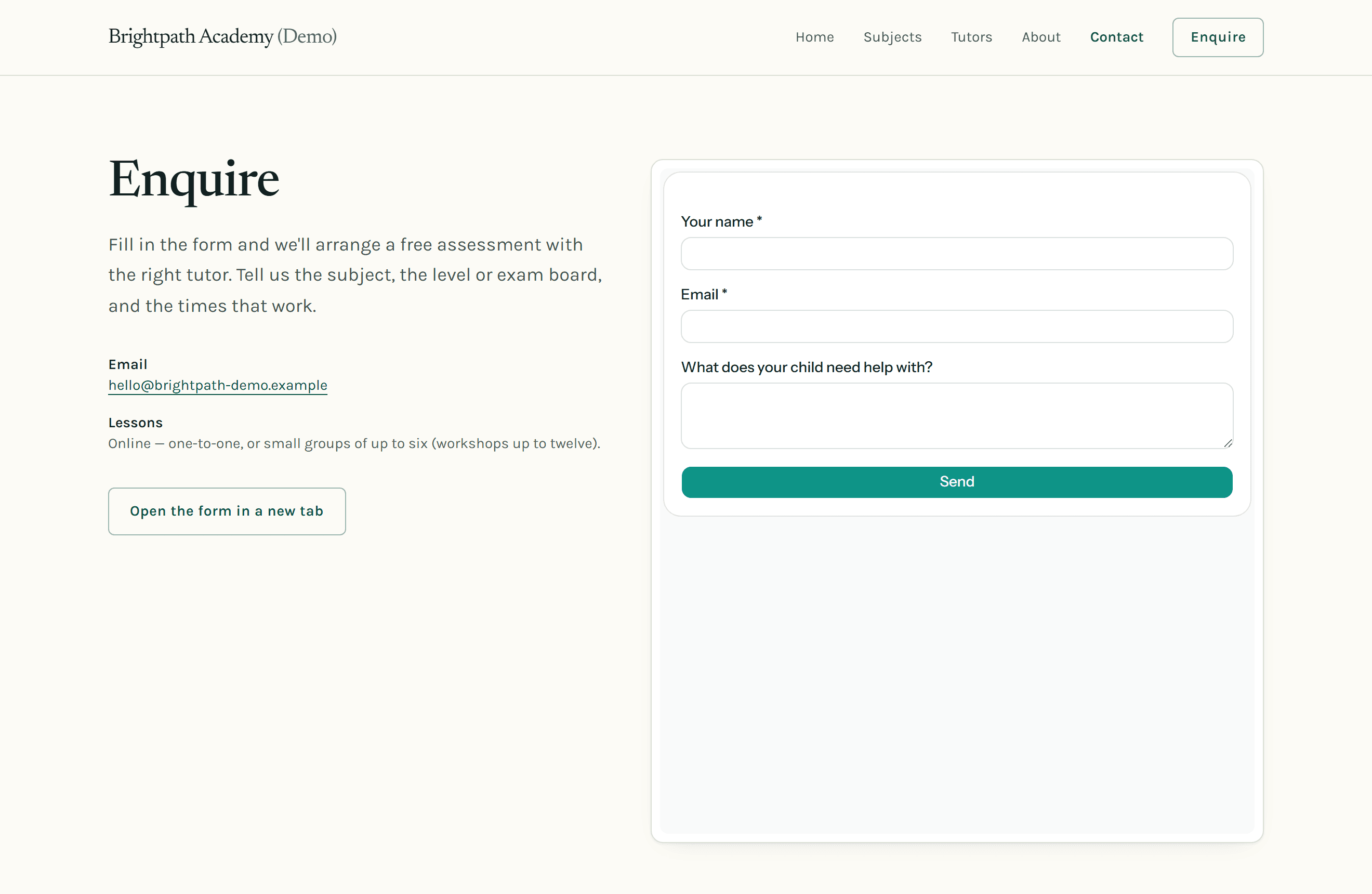
Task: Click 'What does your child need help with?' label
Action: tap(807, 367)
